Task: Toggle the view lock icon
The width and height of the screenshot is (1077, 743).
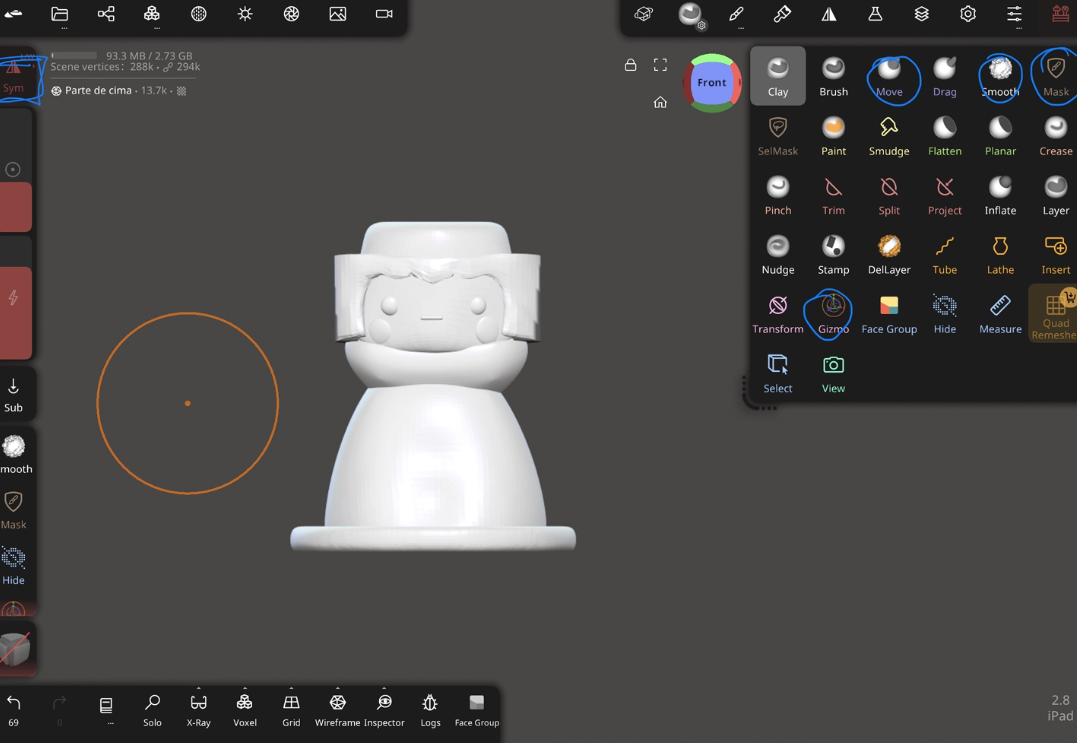Action: coord(630,65)
